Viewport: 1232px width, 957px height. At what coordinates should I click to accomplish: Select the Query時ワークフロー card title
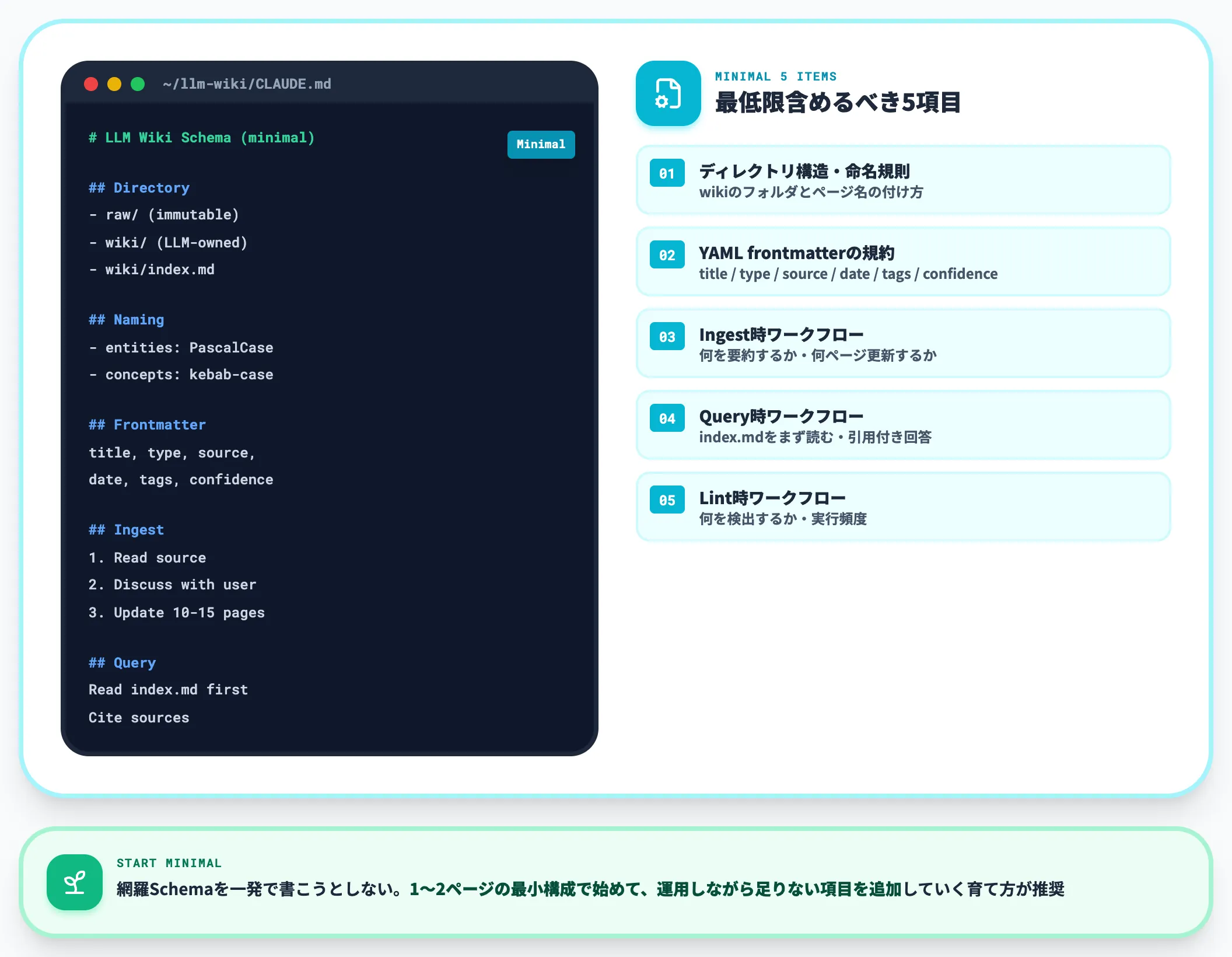(781, 416)
